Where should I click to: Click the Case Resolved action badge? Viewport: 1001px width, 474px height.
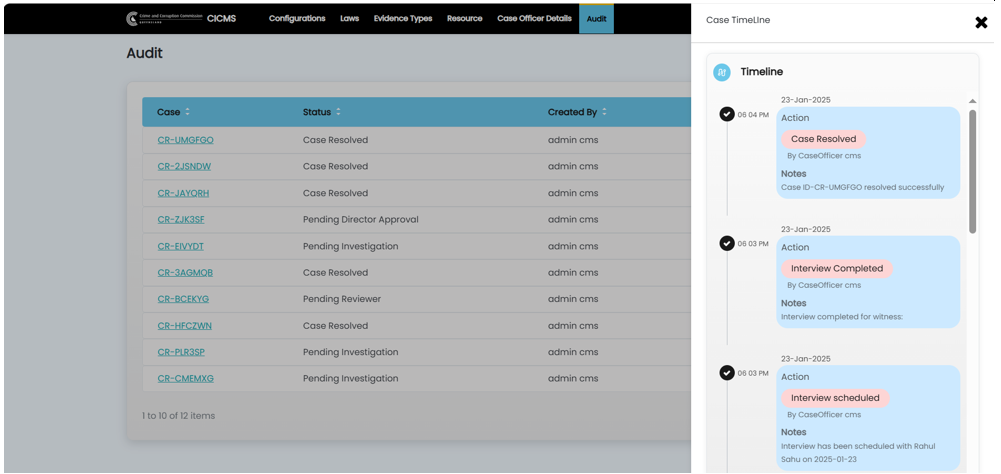click(x=823, y=139)
